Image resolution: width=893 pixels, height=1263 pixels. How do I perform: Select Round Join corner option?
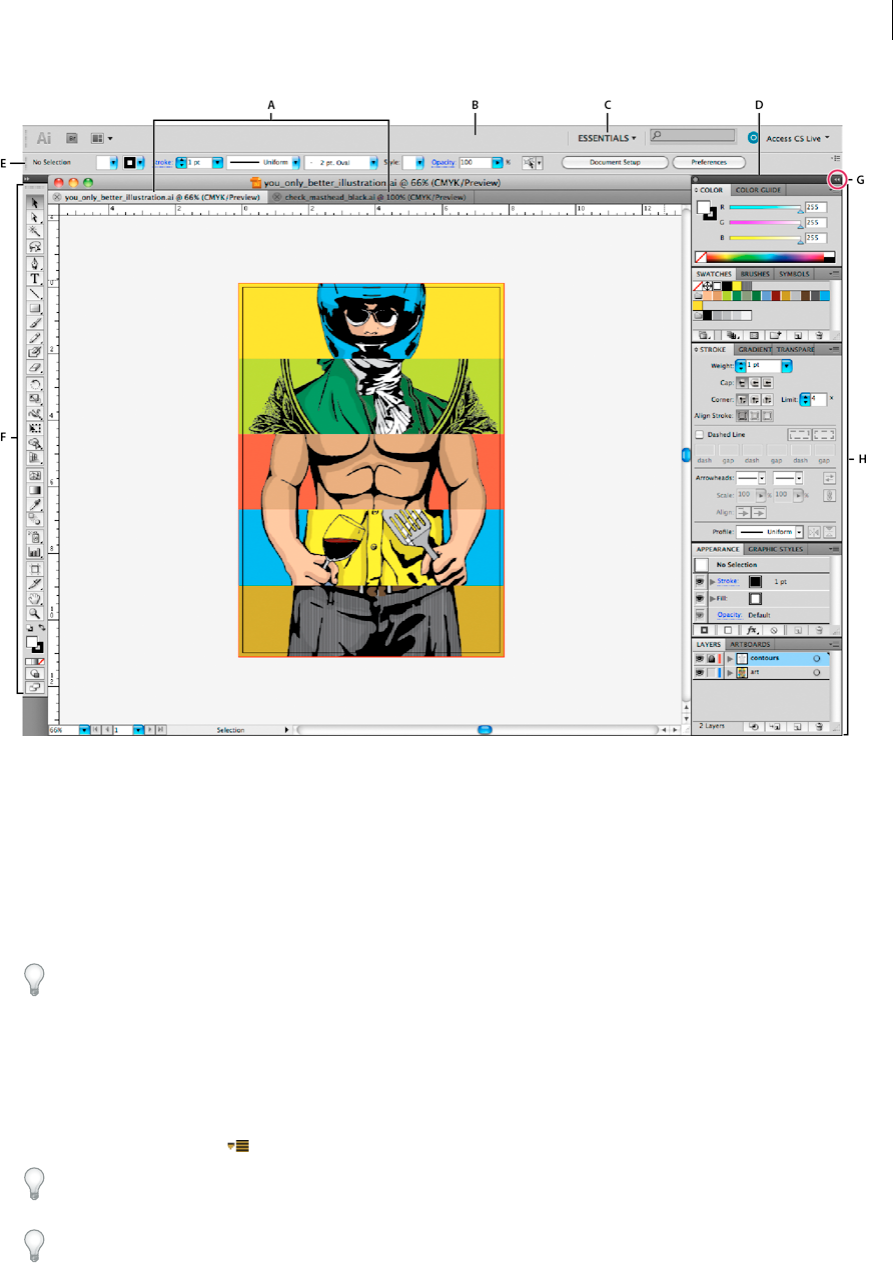[755, 399]
